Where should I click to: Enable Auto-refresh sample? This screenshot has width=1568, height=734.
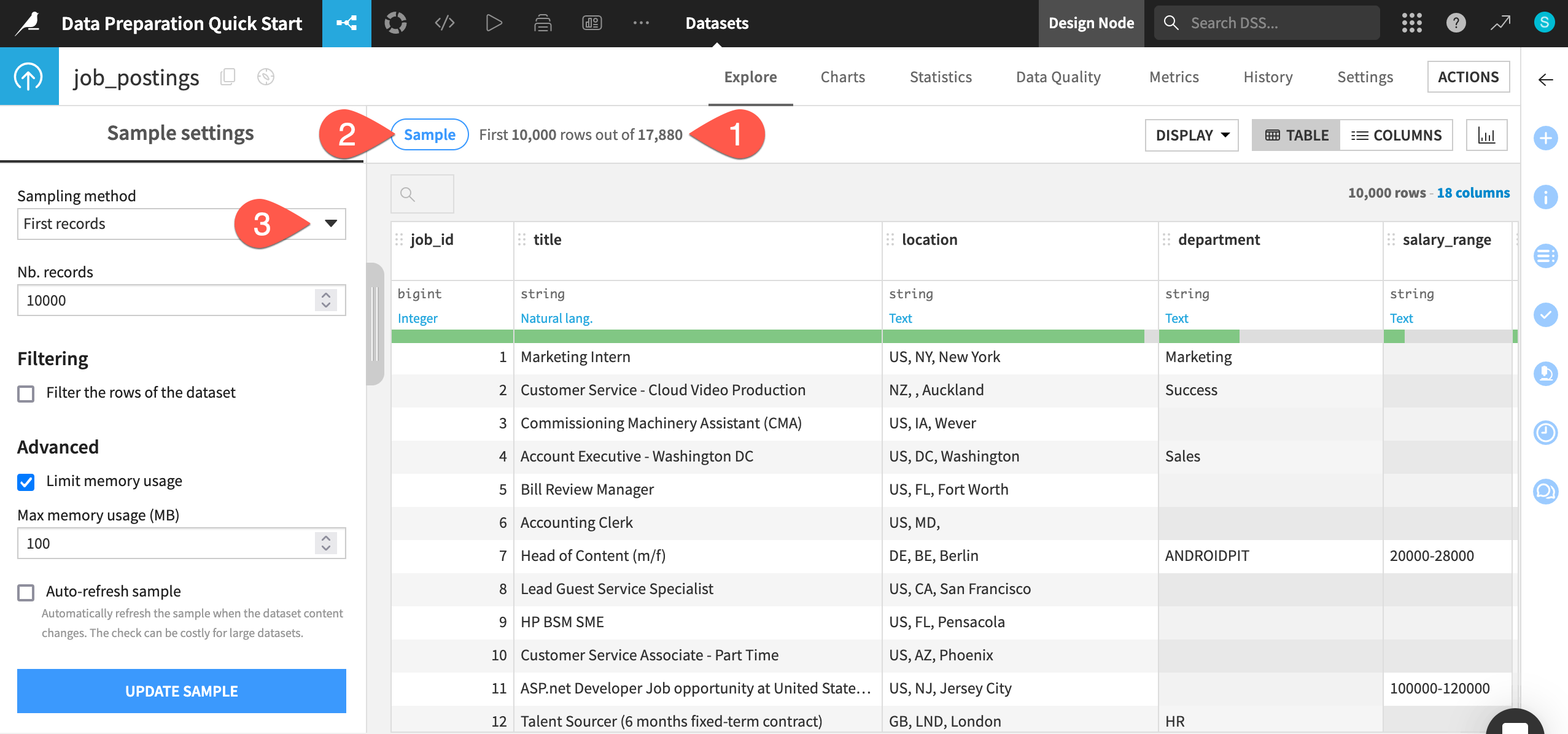(x=25, y=592)
